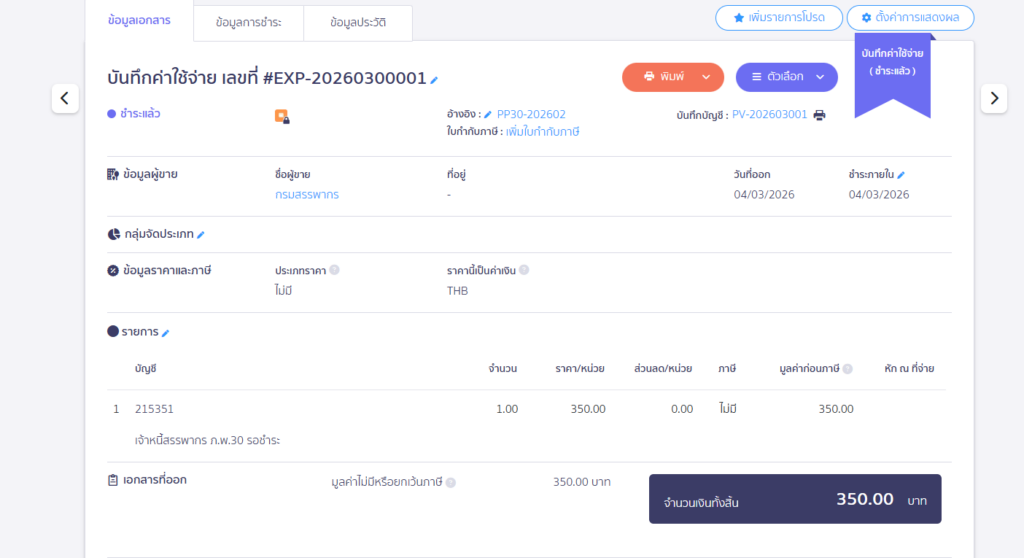This screenshot has width=1024, height=558.
Task: Edit กลุ่มจัดประเภท using its pencil icon
Action: tap(200, 235)
